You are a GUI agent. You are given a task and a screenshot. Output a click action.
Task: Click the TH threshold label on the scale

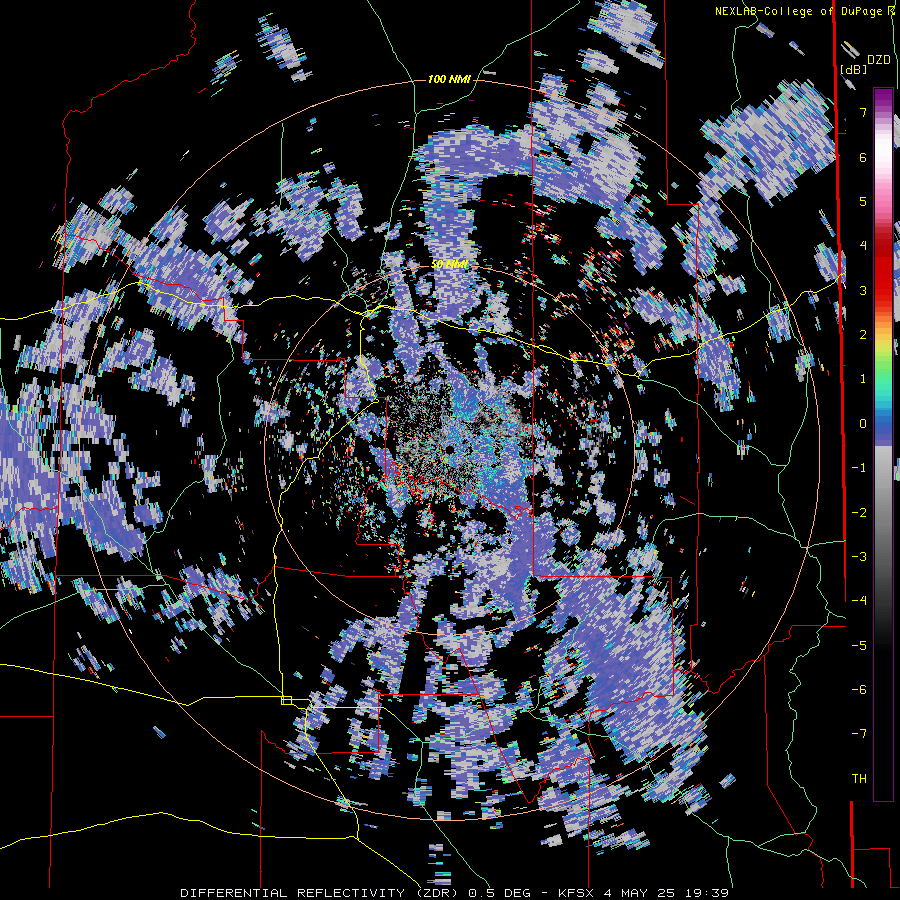coord(859,779)
